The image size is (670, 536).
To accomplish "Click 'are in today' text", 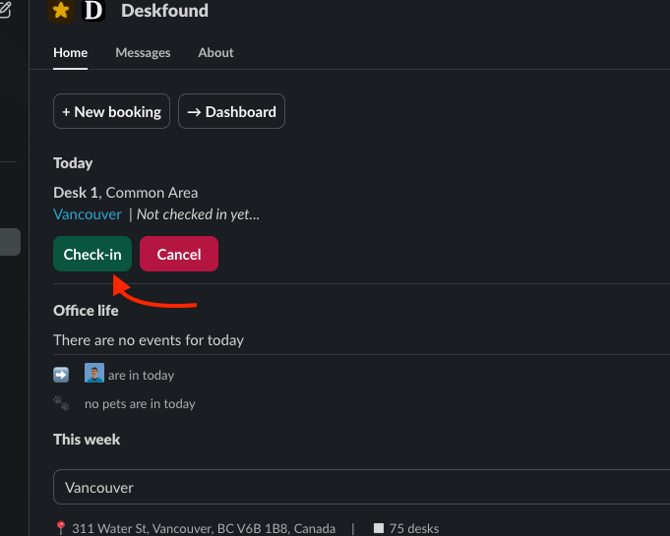I will click(x=141, y=375).
